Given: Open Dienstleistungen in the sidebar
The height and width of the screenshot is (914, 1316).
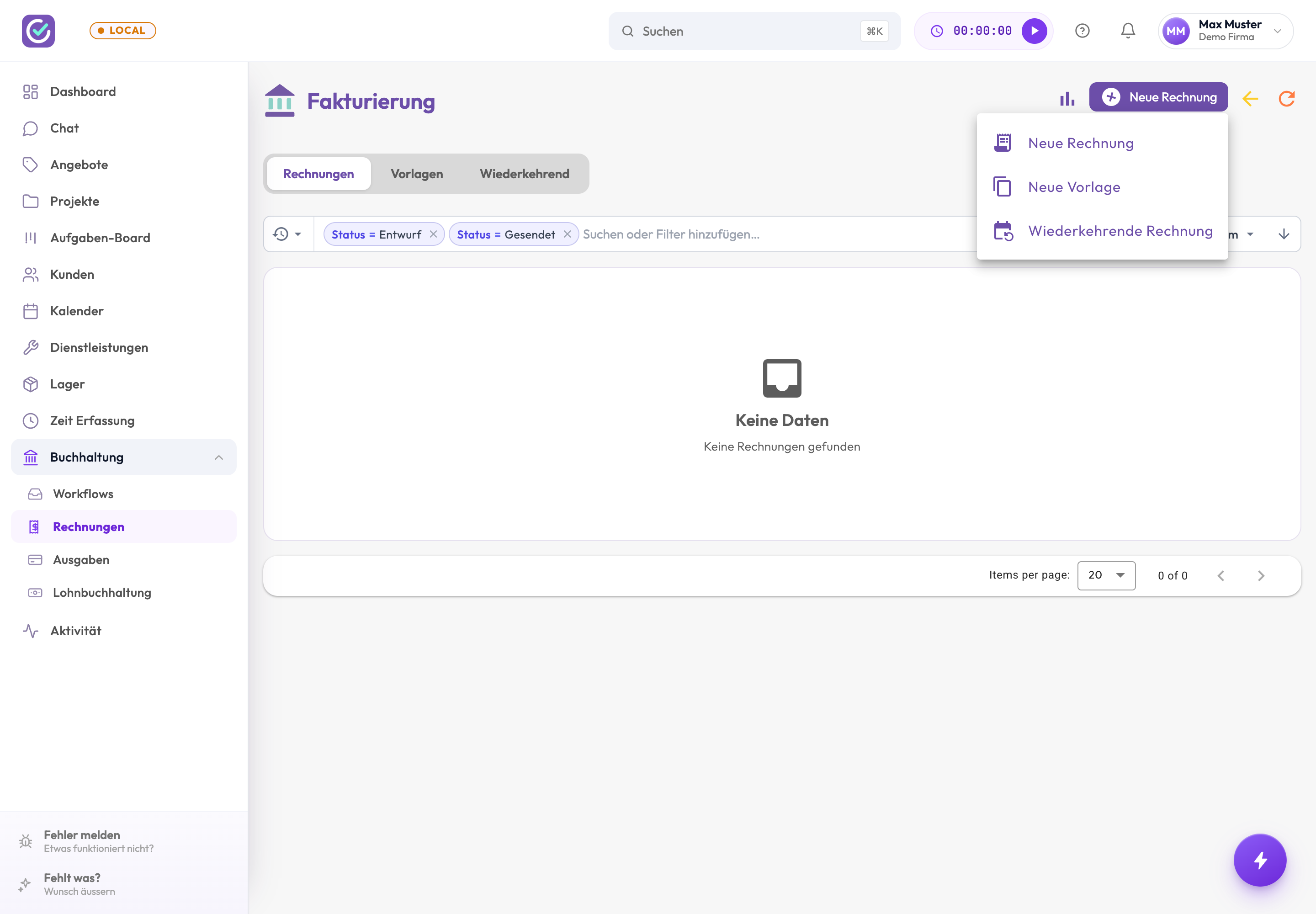Looking at the screenshot, I should [124, 348].
